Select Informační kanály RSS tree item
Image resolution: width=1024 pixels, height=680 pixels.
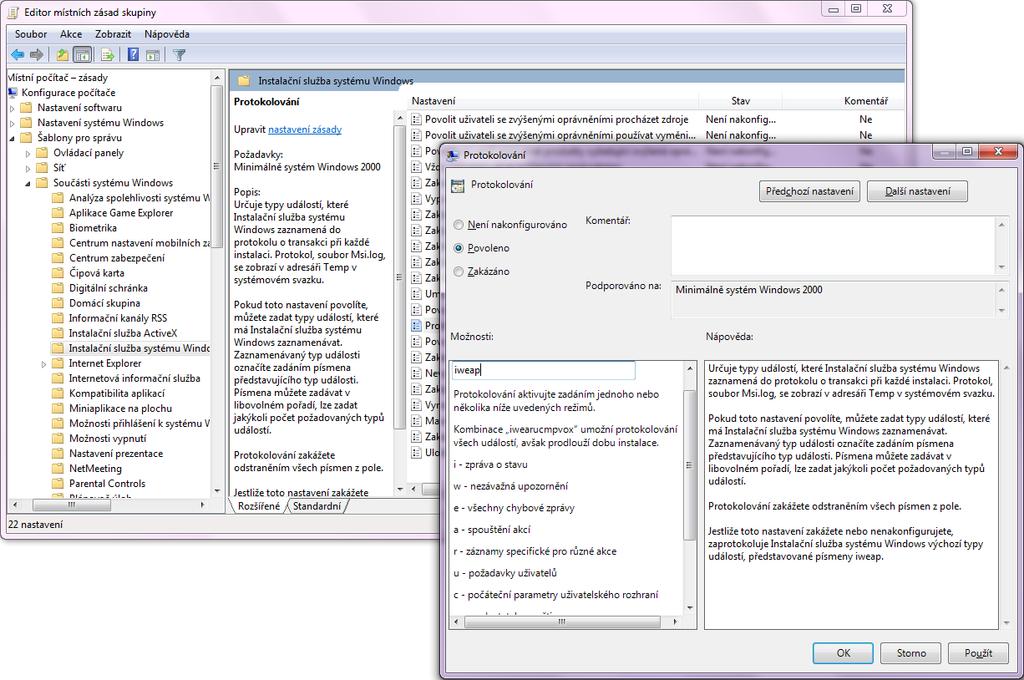[x=118, y=317]
